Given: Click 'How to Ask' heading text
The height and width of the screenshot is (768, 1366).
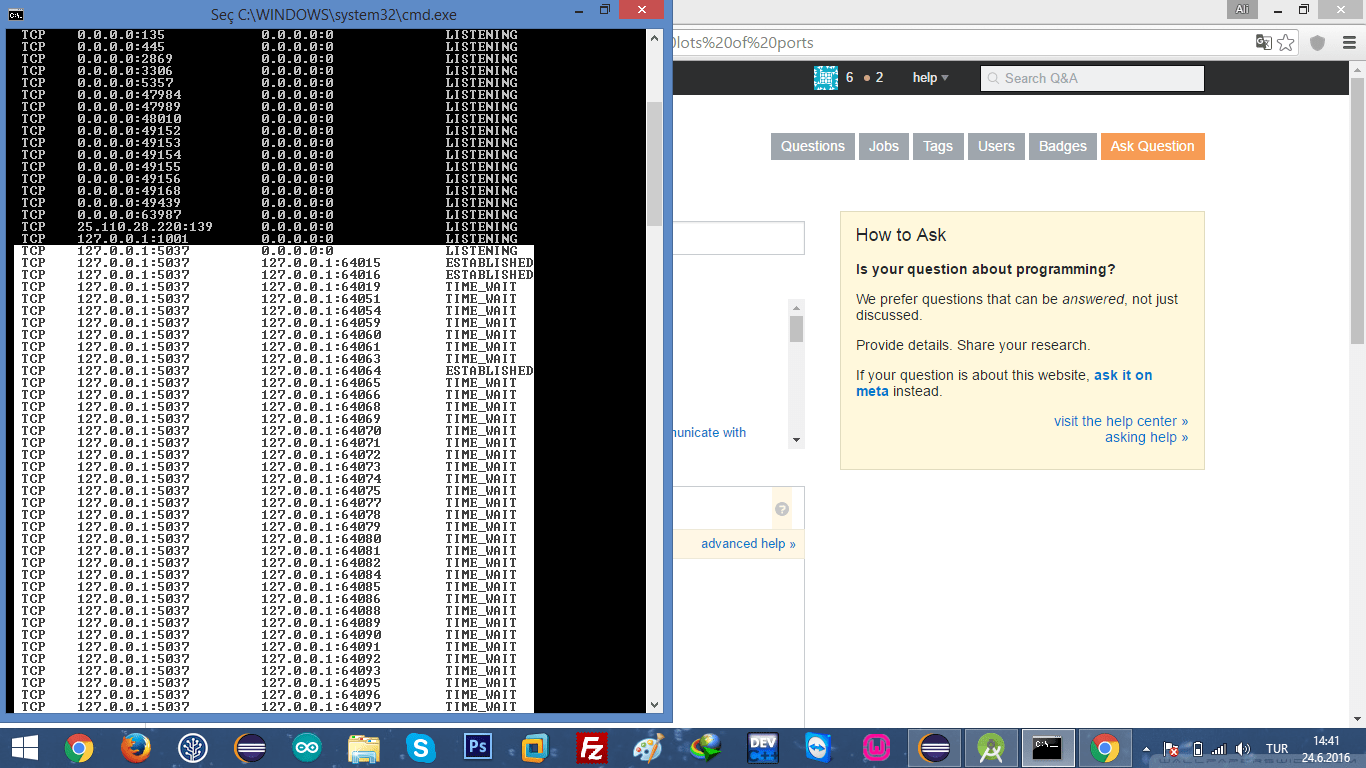Looking at the screenshot, I should tap(901, 235).
